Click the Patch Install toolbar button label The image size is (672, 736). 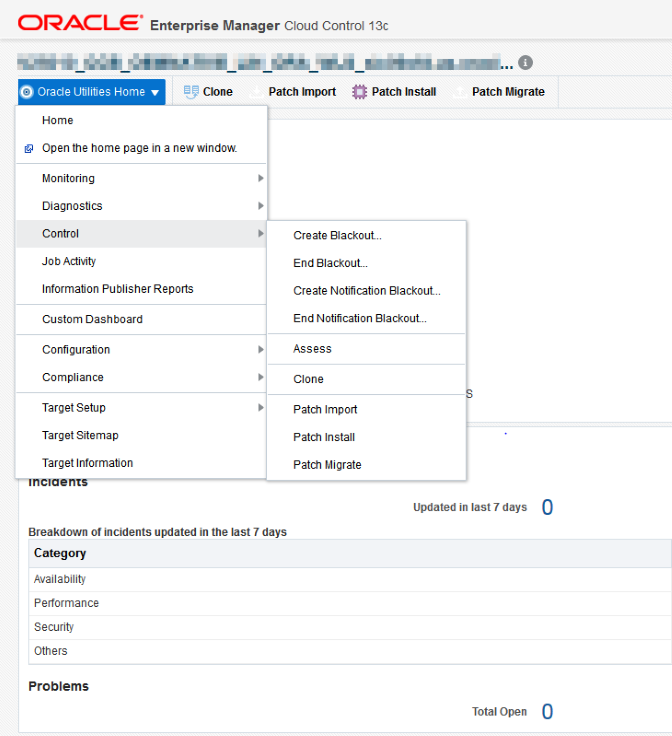click(x=404, y=92)
